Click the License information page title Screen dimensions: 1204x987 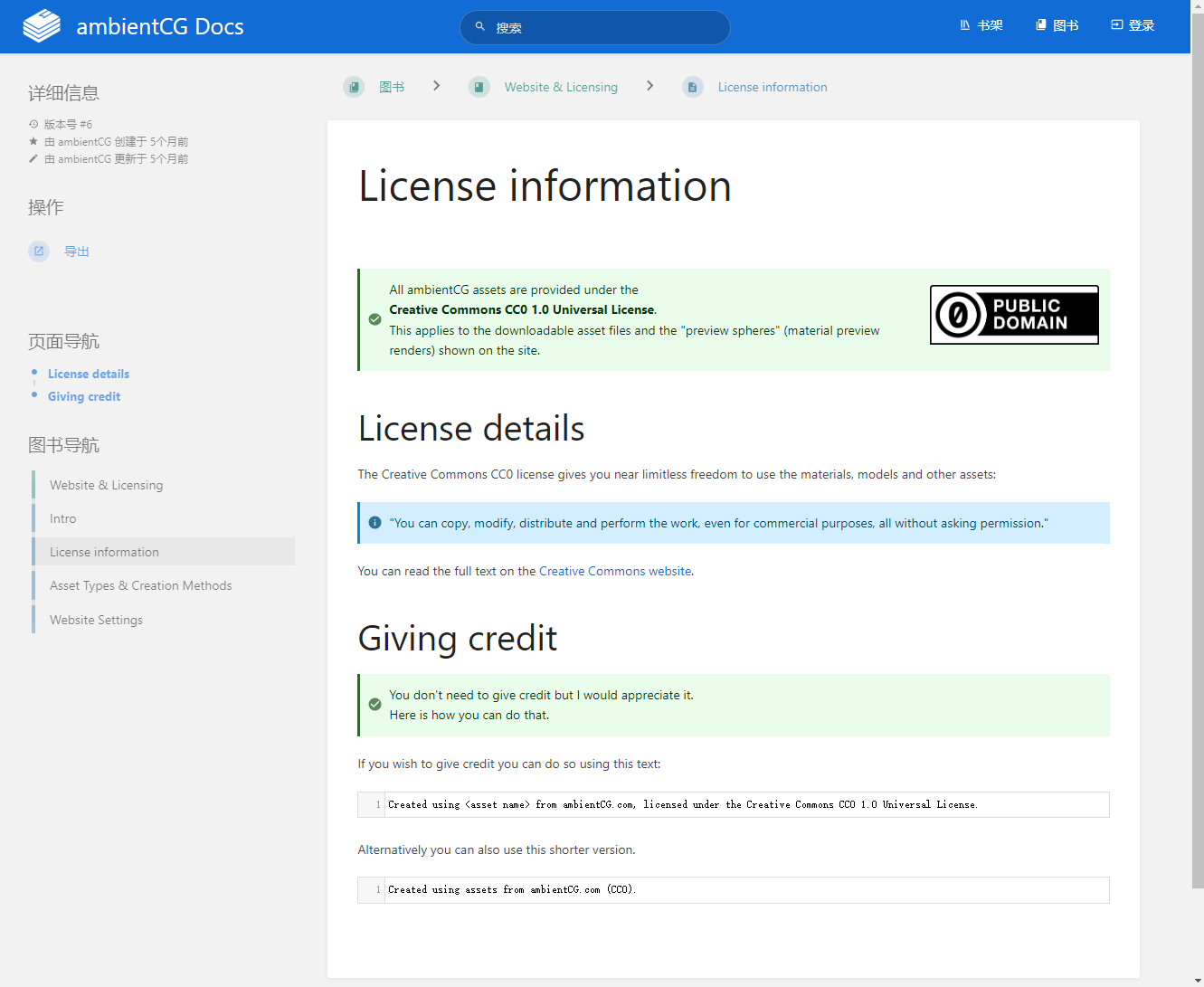point(545,186)
